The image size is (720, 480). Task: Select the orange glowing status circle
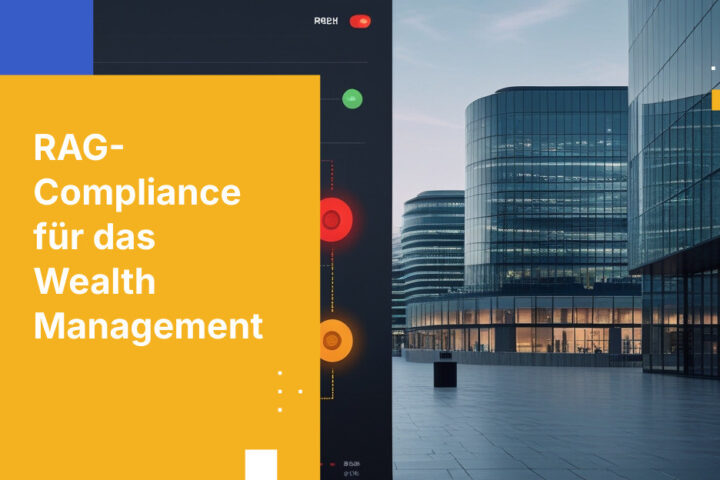point(336,341)
